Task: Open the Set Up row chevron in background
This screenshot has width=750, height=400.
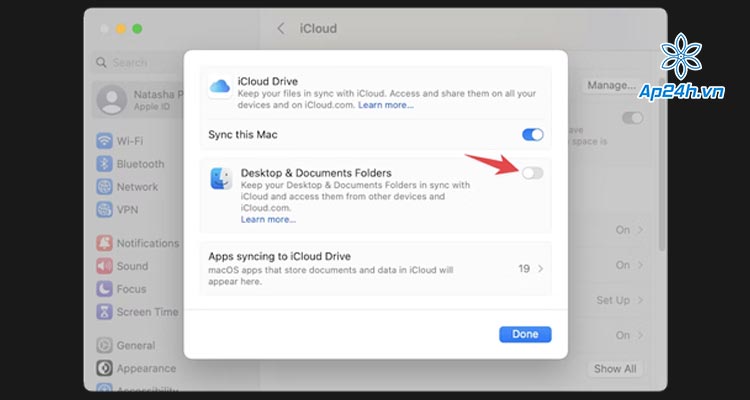Action: pos(640,300)
